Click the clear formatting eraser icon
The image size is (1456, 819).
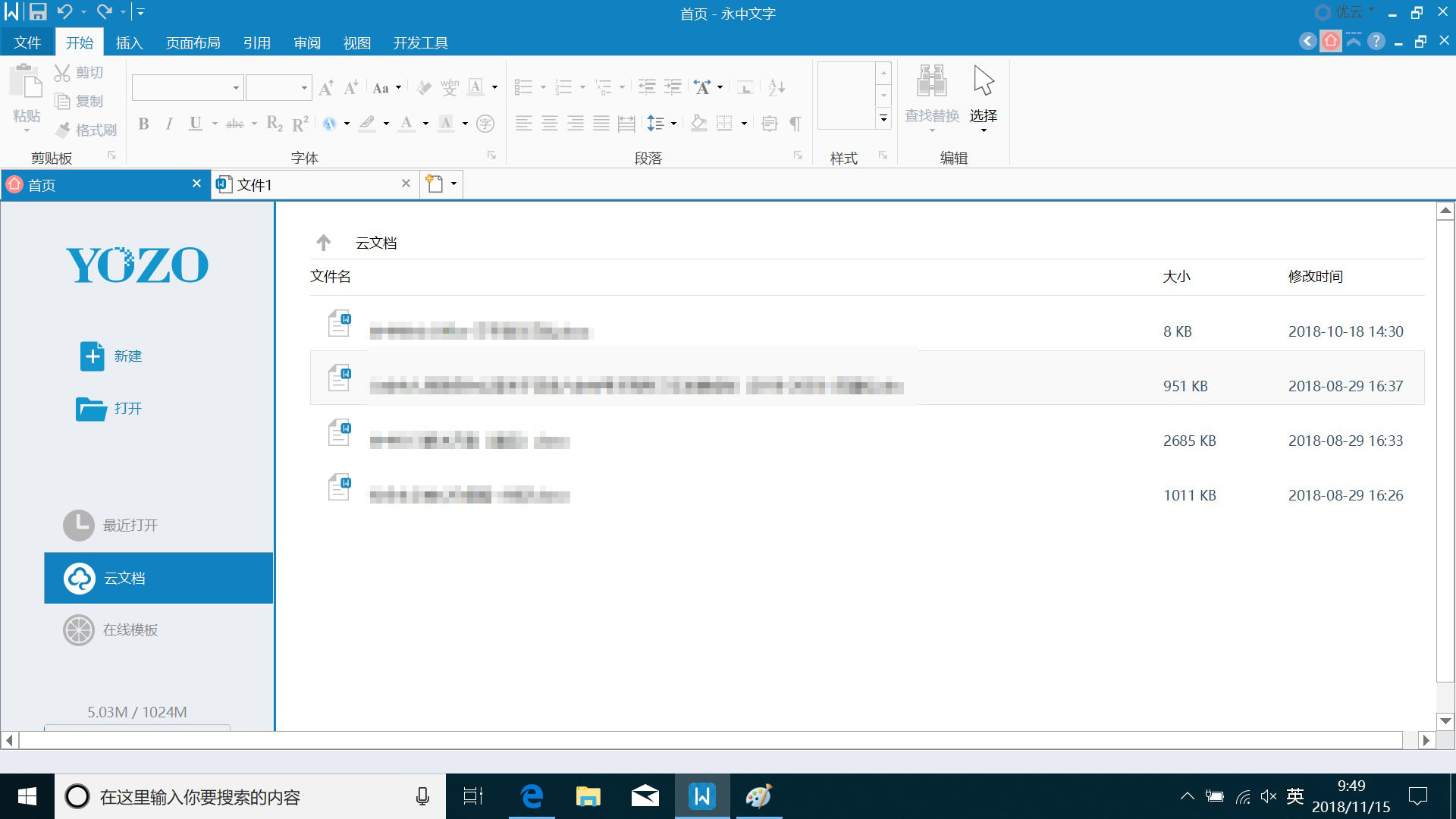point(424,88)
